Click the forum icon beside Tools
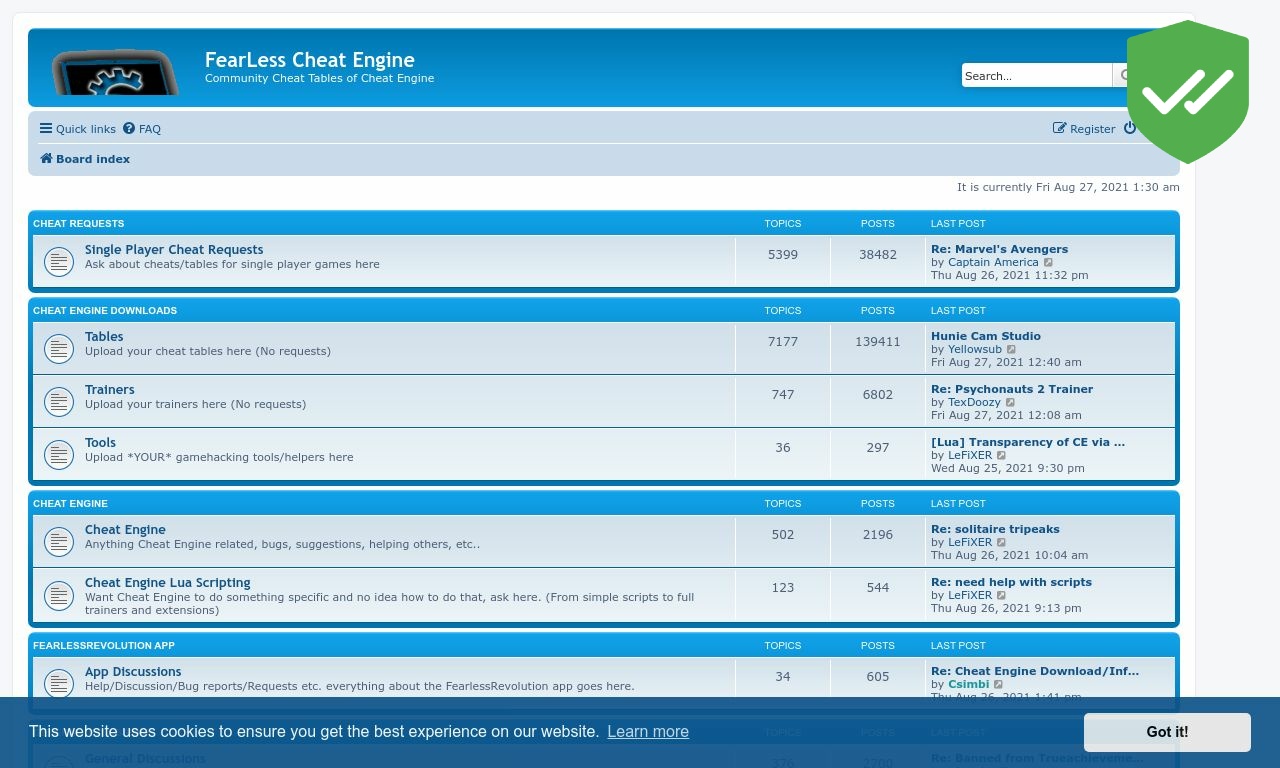Screen dimensions: 1280x768 click(59, 455)
